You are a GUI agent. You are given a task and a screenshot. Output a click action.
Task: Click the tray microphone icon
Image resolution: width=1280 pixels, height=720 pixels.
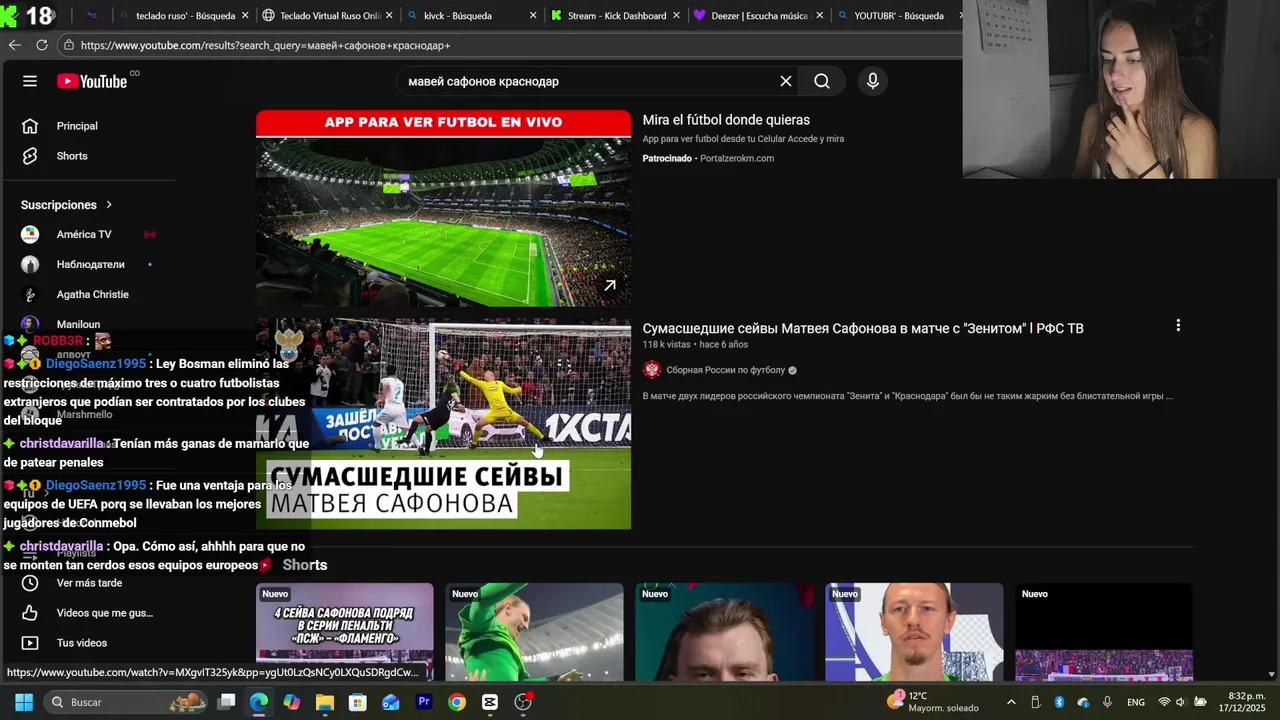(1107, 702)
